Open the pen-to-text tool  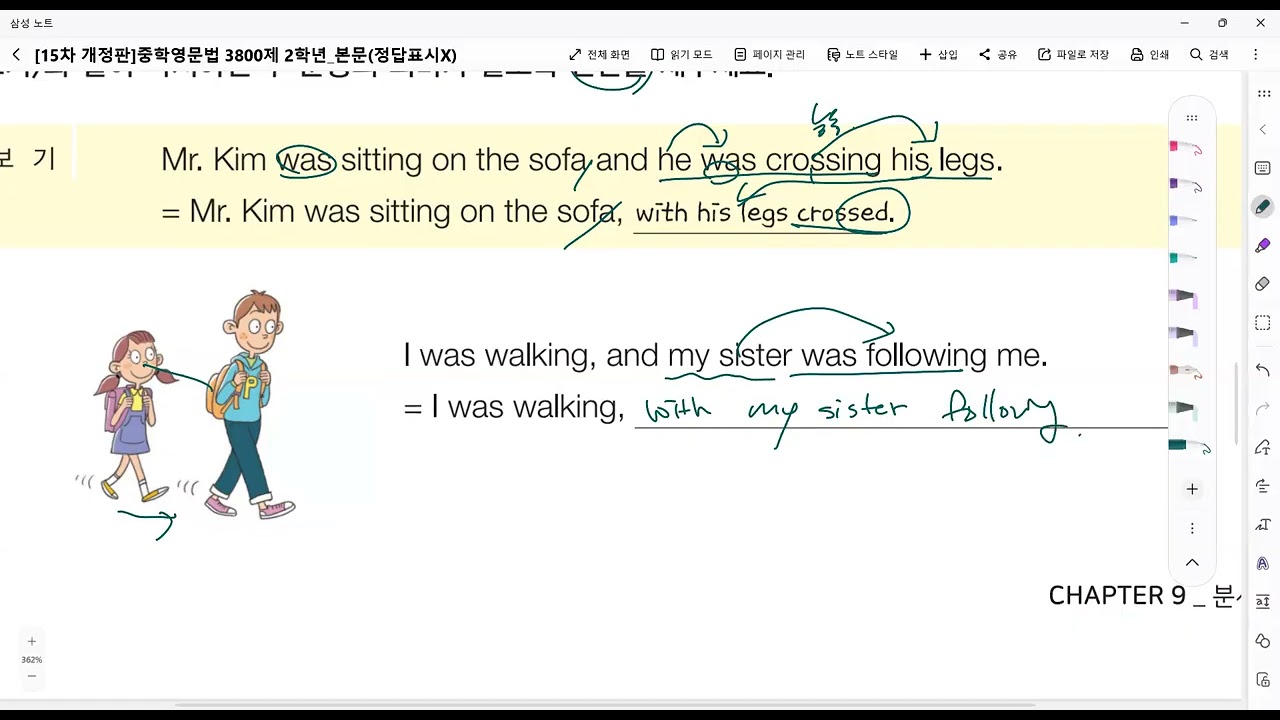coord(1263,525)
